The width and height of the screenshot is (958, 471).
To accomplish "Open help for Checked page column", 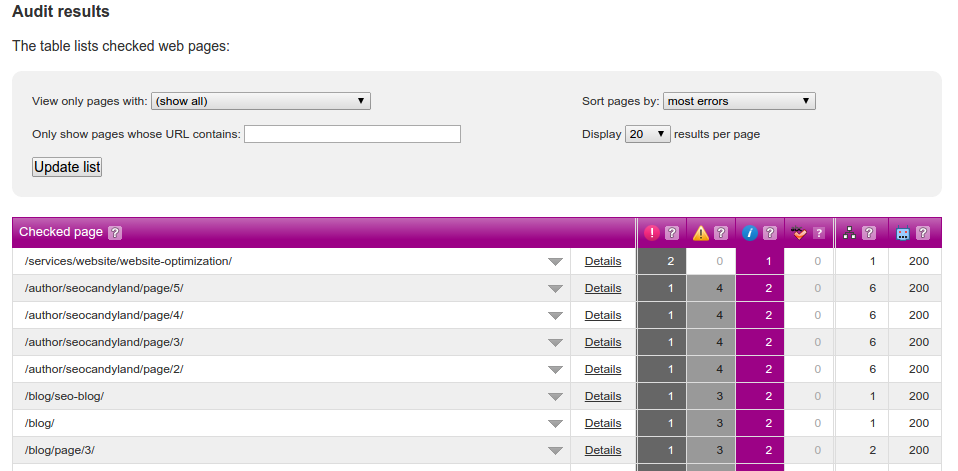I will (115, 233).
